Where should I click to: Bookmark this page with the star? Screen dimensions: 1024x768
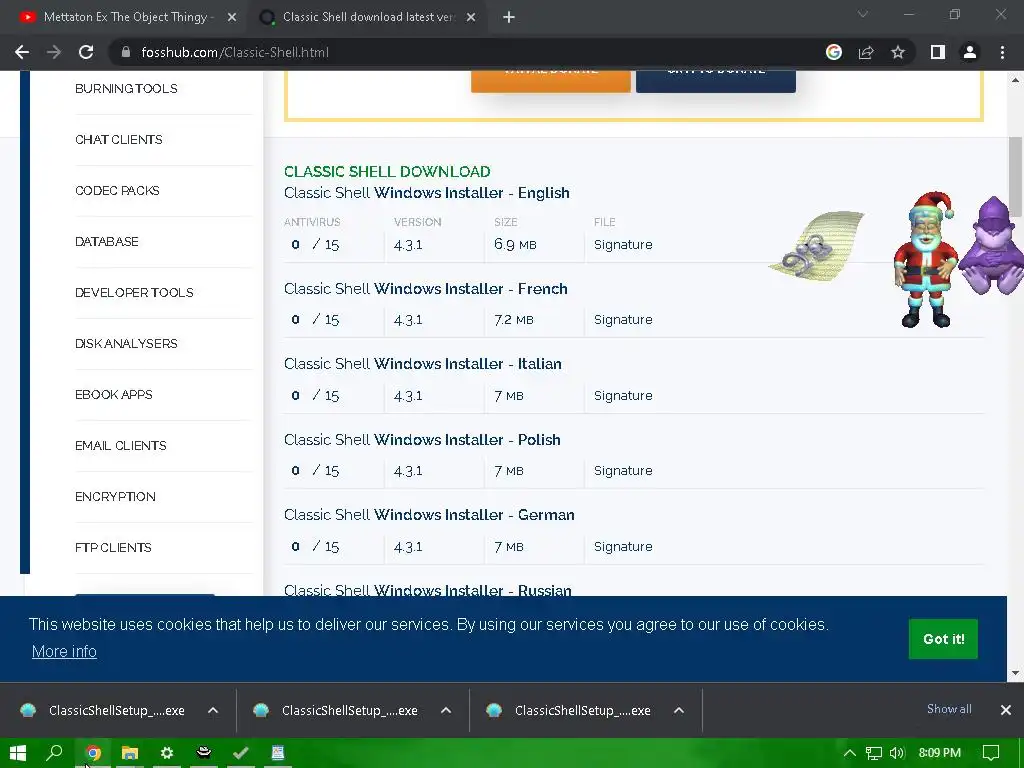(898, 52)
